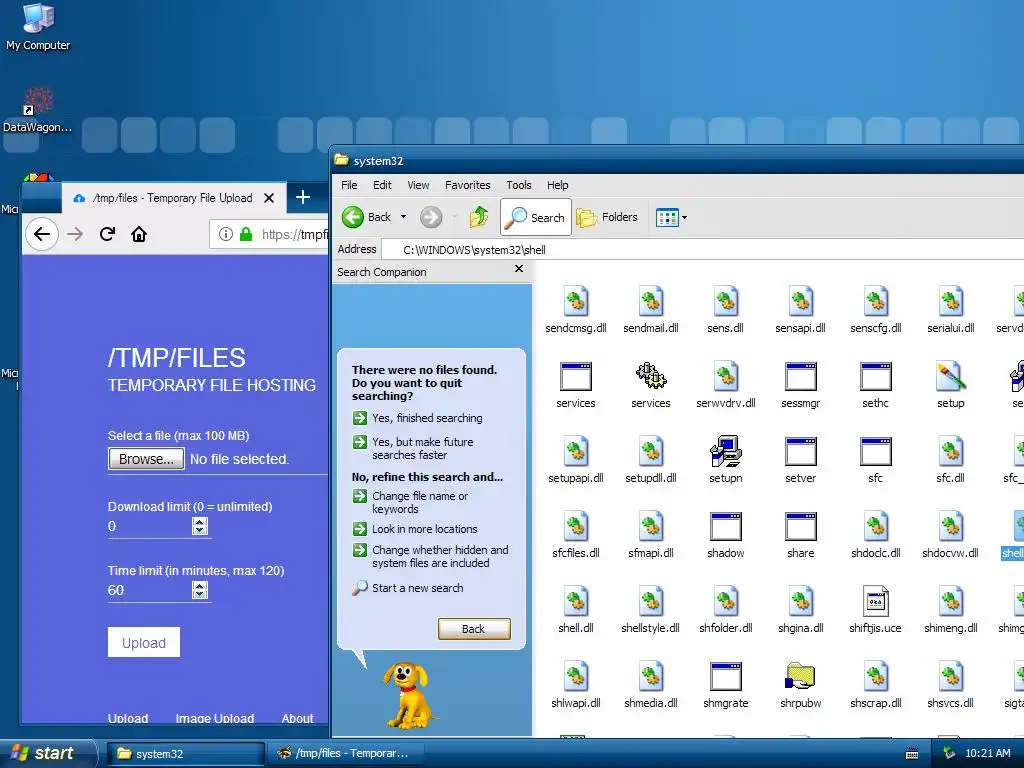
Task: Select the services gear-icon file
Action: (x=650, y=385)
